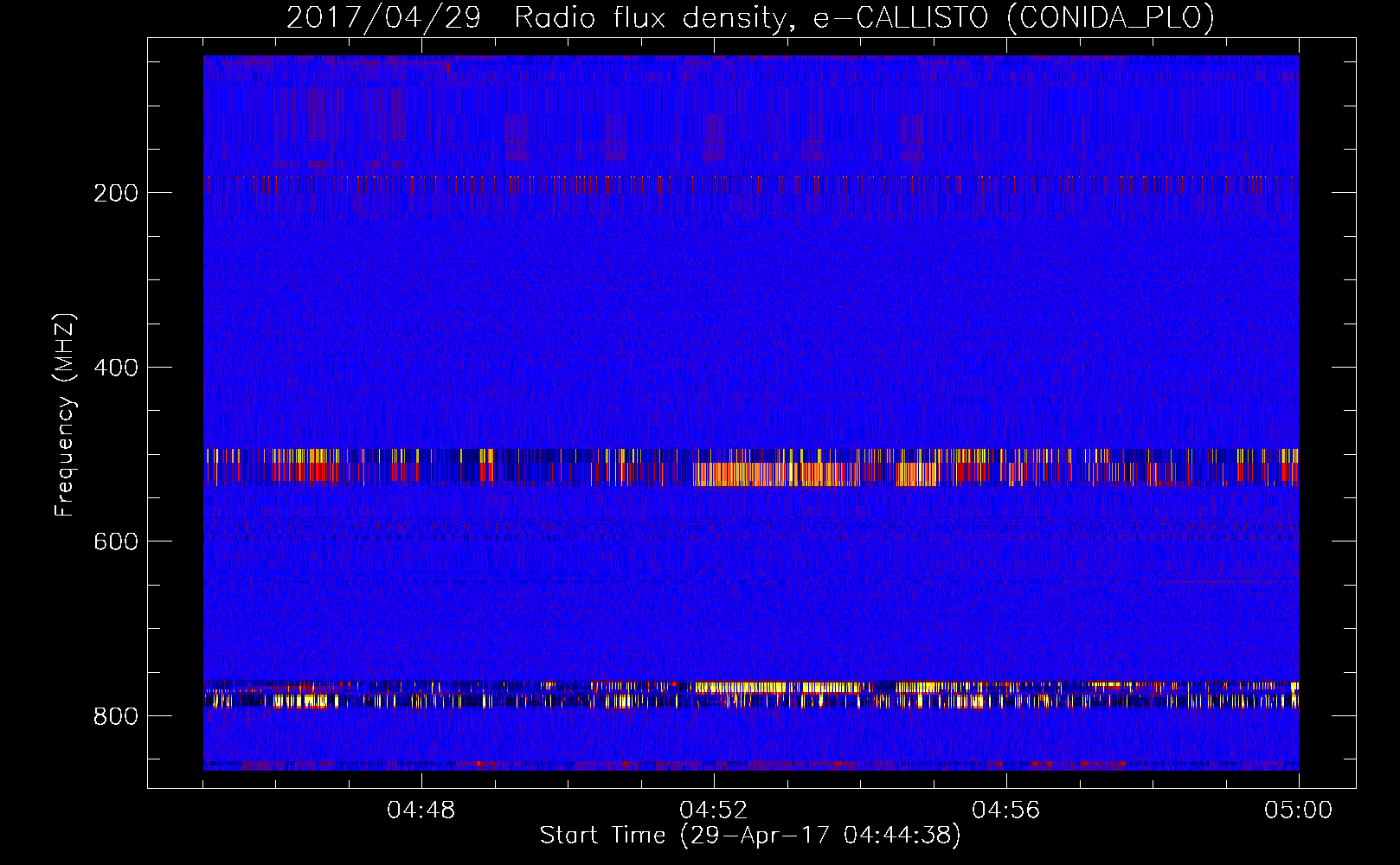Click the 200 frequency tick label
Viewport: 1400px width, 865px height.
pyautogui.click(x=115, y=193)
